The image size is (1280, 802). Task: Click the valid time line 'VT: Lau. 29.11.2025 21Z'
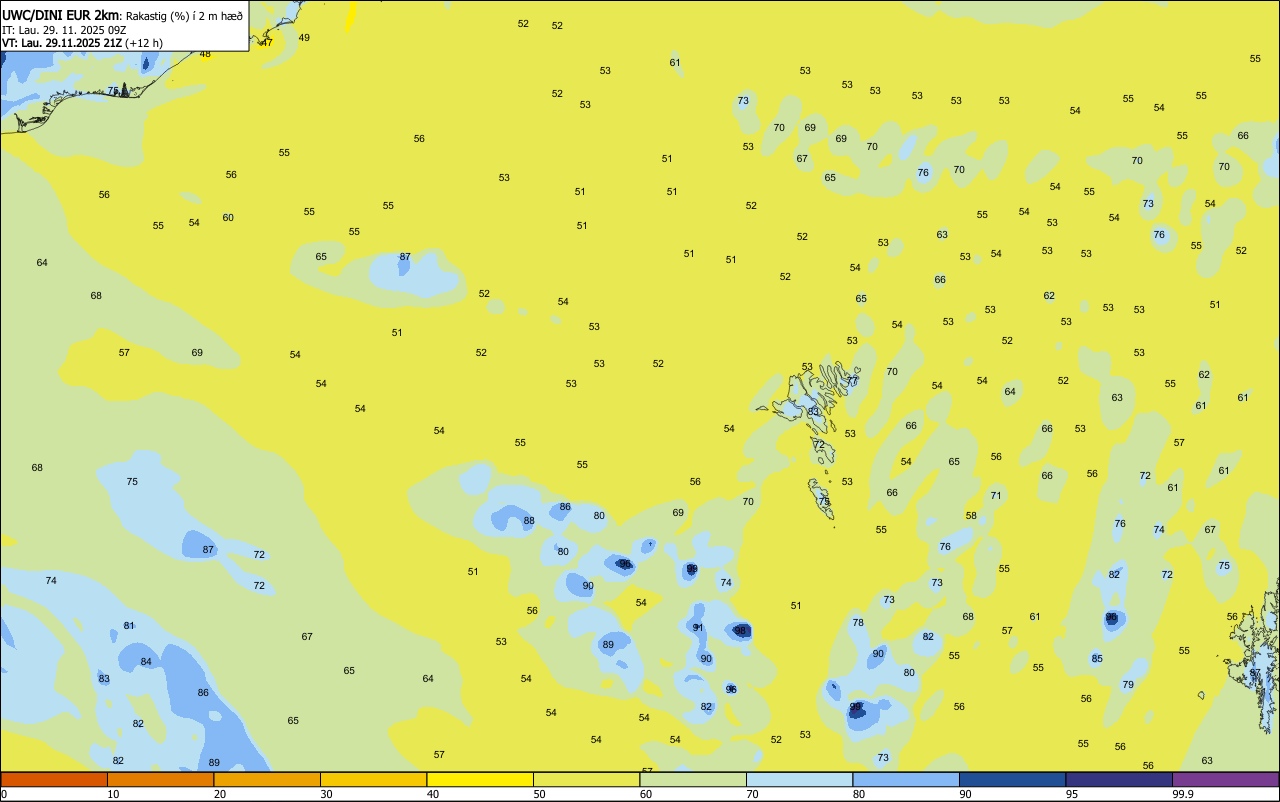point(62,43)
